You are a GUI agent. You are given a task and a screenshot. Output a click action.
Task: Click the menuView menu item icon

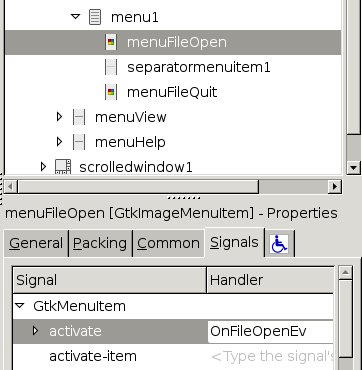[79, 117]
